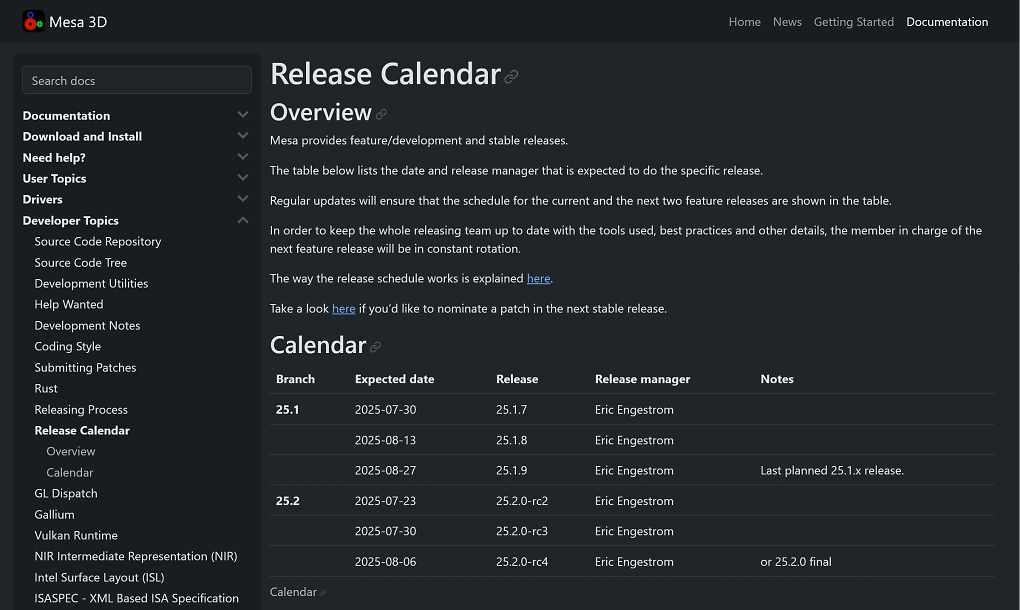Click the Overview heading permalink icon
Viewport: 1020px width, 610px height.
pos(381,114)
